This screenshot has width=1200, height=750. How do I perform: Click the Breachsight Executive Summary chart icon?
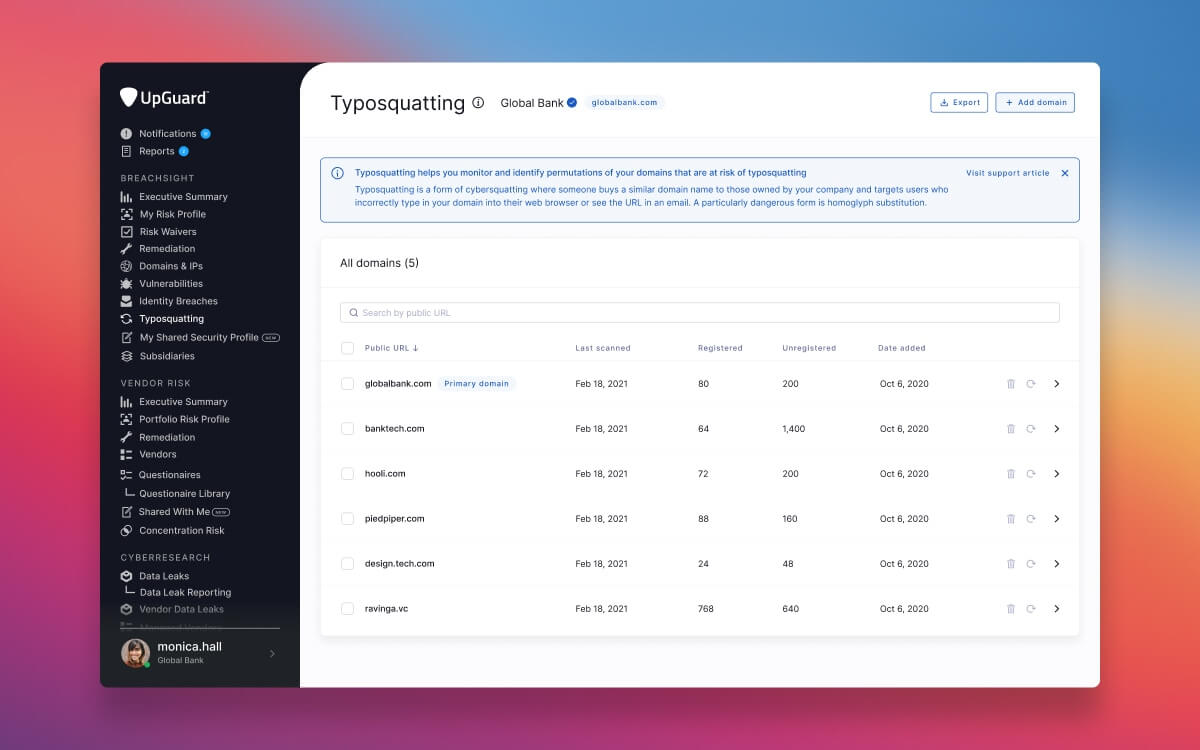[x=126, y=197]
